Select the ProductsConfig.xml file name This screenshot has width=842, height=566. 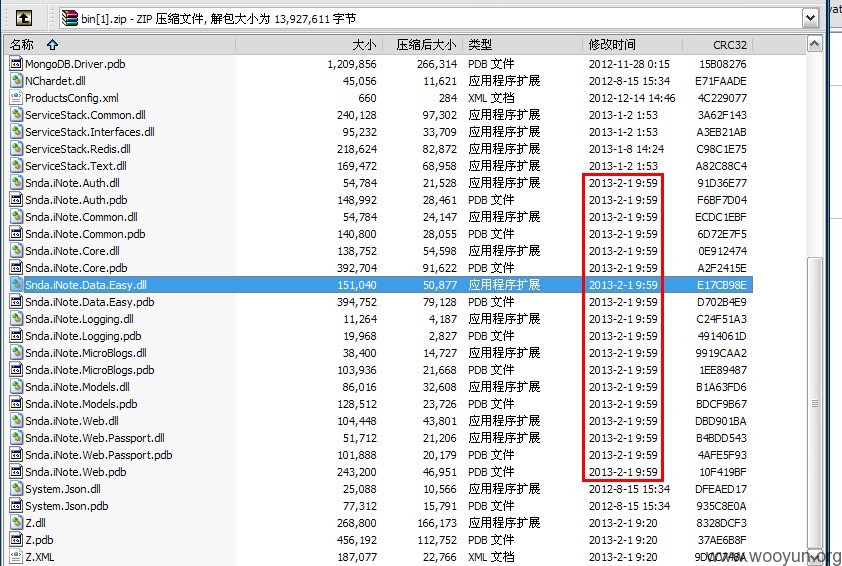[72, 98]
